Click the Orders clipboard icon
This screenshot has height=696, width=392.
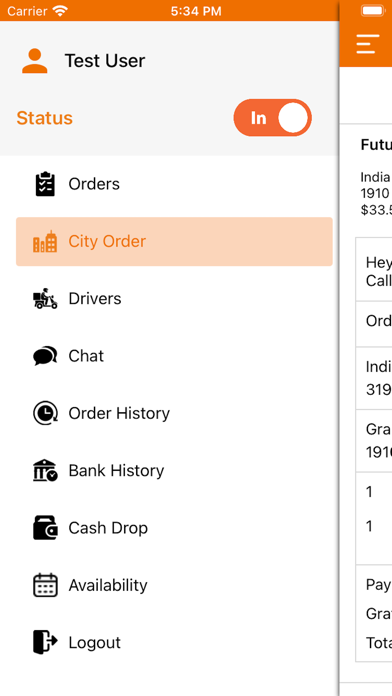pyautogui.click(x=45, y=184)
